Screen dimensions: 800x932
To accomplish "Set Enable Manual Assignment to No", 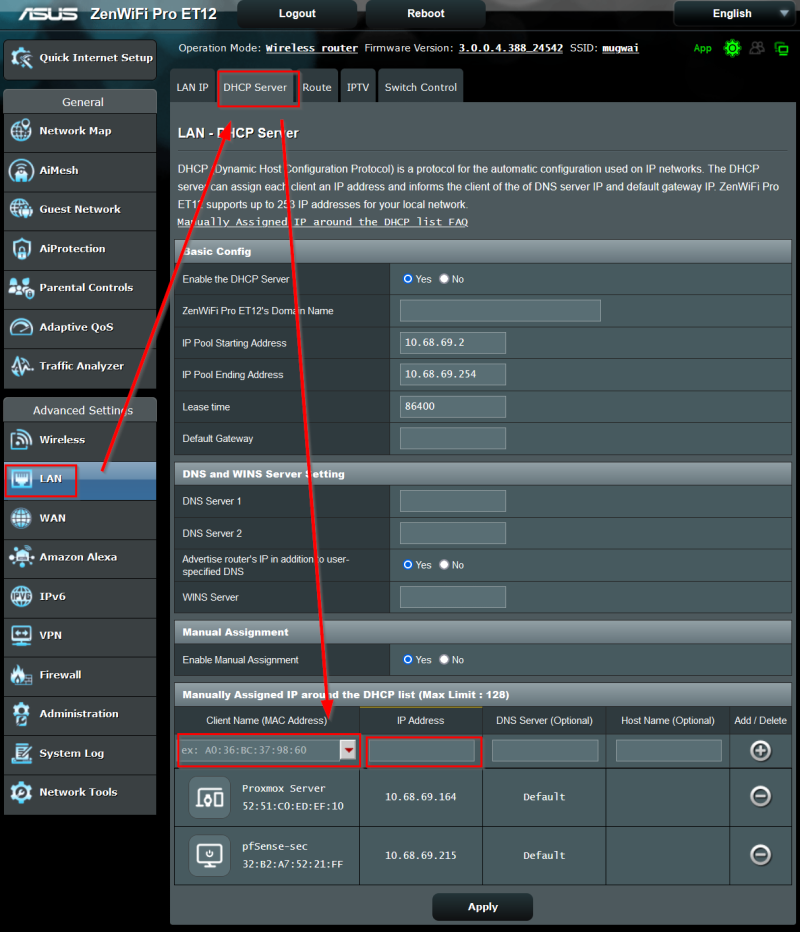I will pos(445,660).
